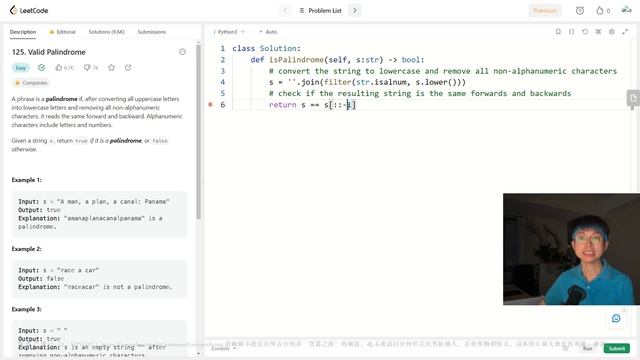Switch to the Editorial tab

click(x=62, y=32)
